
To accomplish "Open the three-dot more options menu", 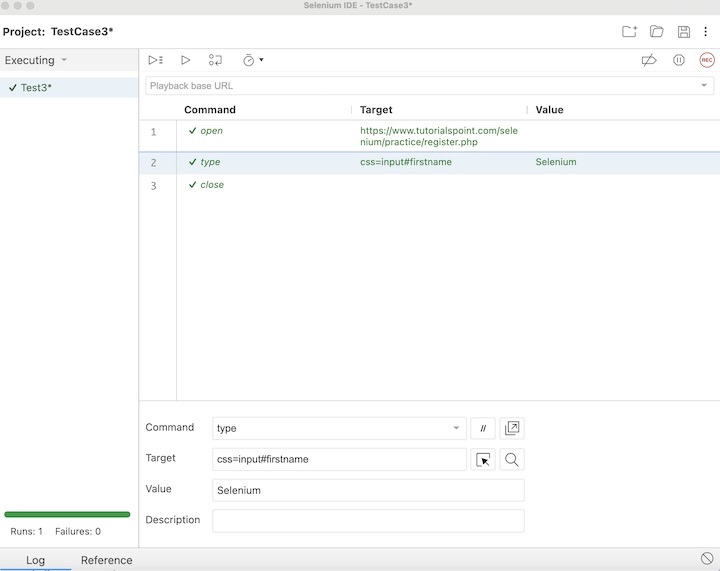I will click(x=705, y=32).
